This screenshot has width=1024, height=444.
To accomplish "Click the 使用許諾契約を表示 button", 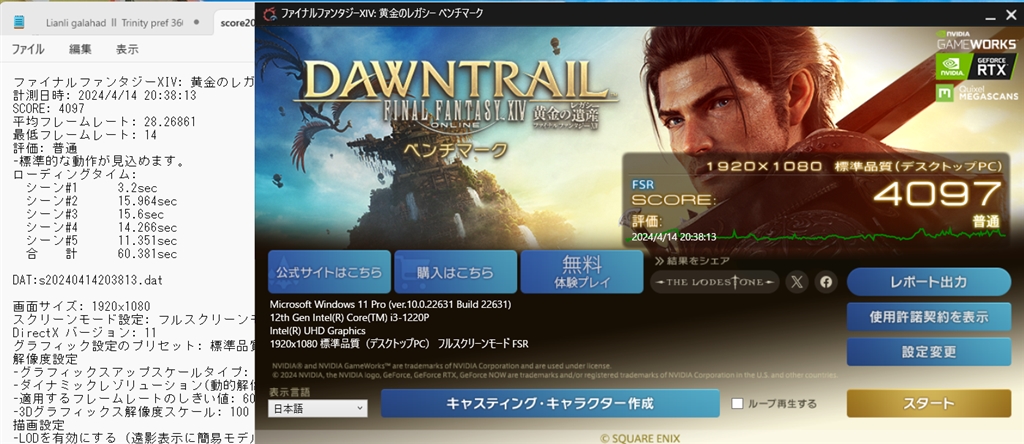I will tap(929, 317).
